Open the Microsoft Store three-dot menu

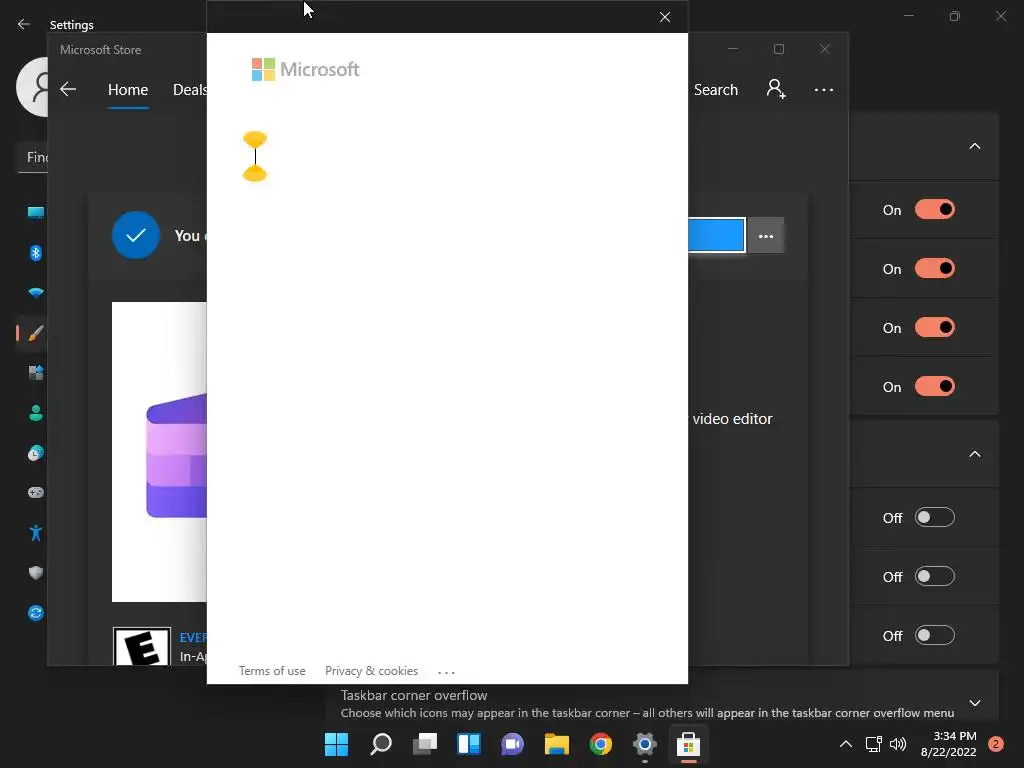824,89
